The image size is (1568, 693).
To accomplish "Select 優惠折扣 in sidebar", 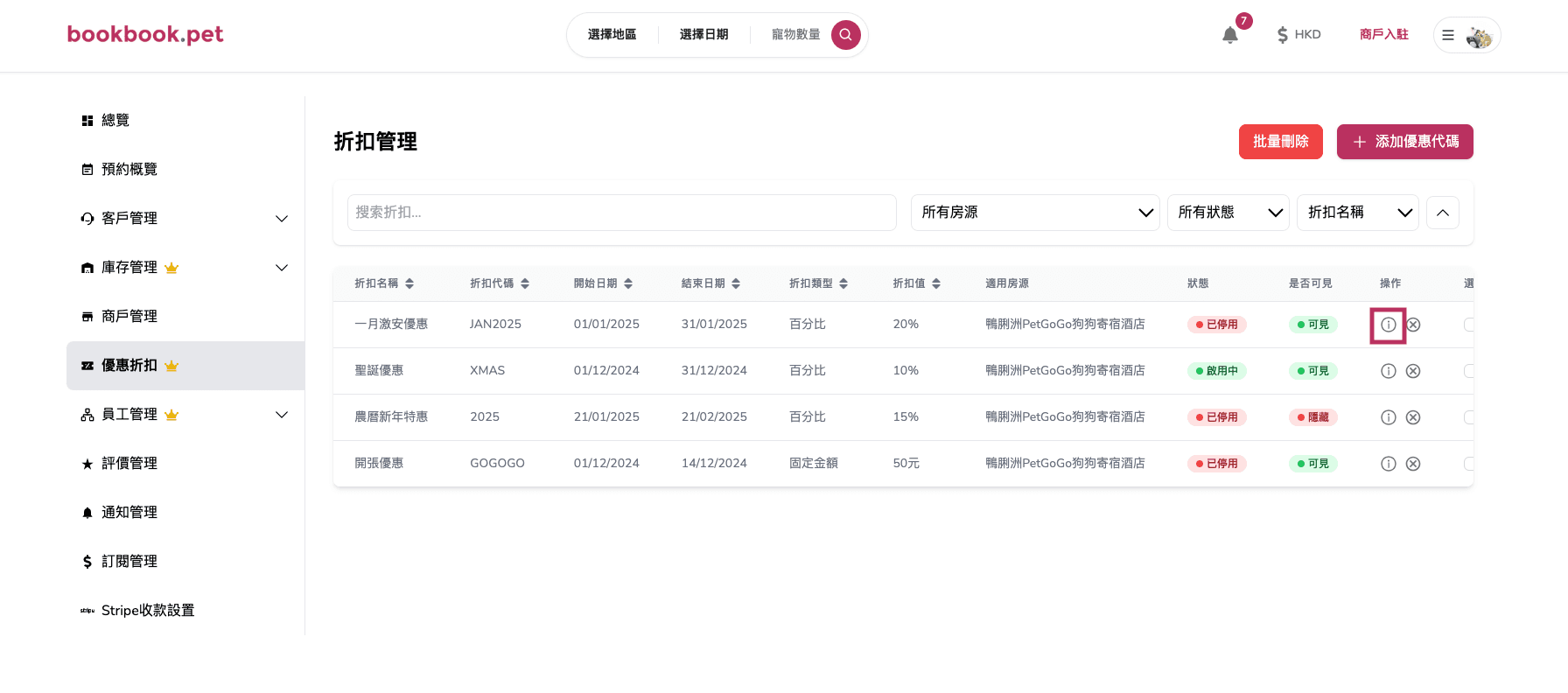I will tap(185, 366).
